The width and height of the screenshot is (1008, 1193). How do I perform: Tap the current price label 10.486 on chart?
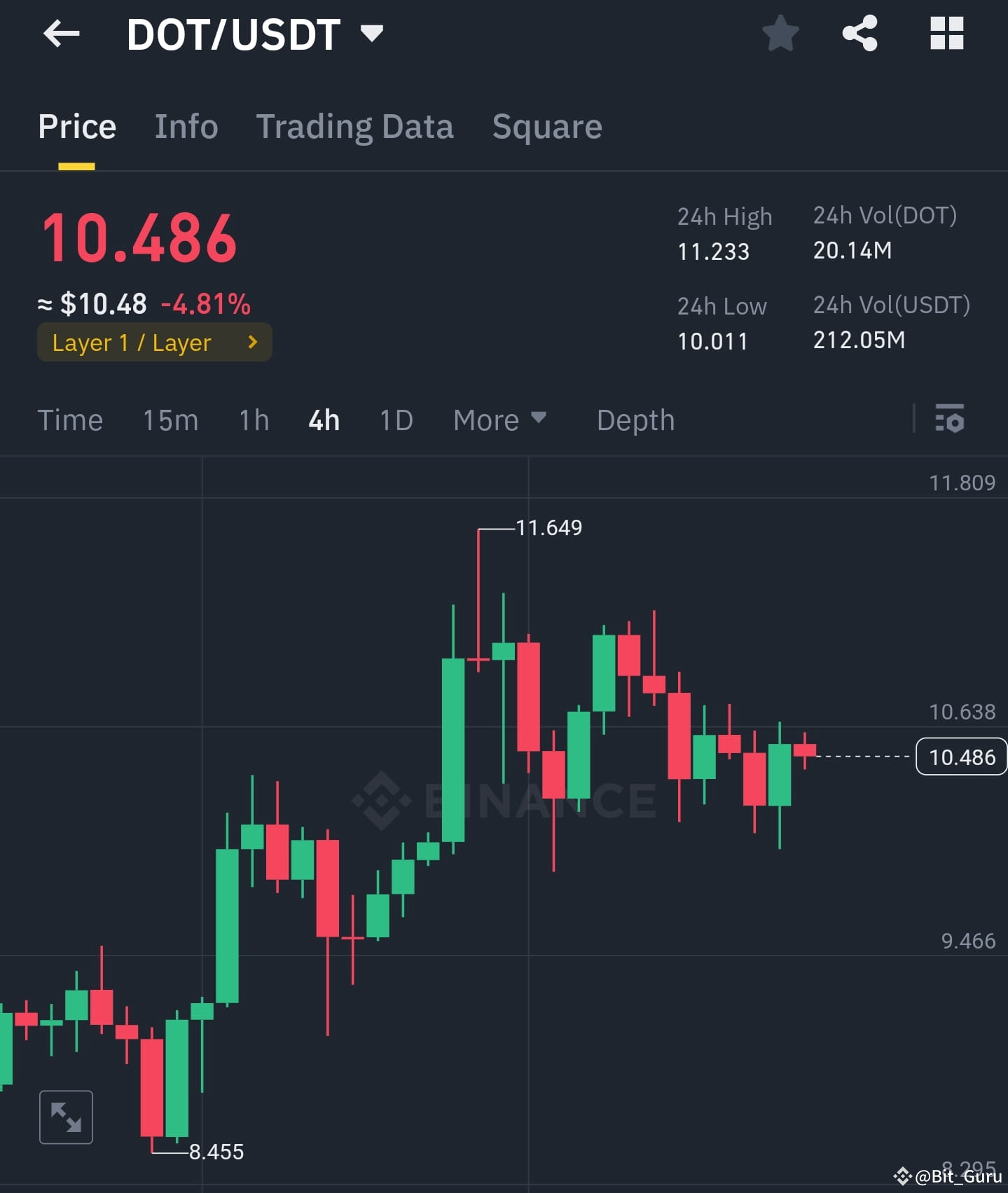coord(961,757)
